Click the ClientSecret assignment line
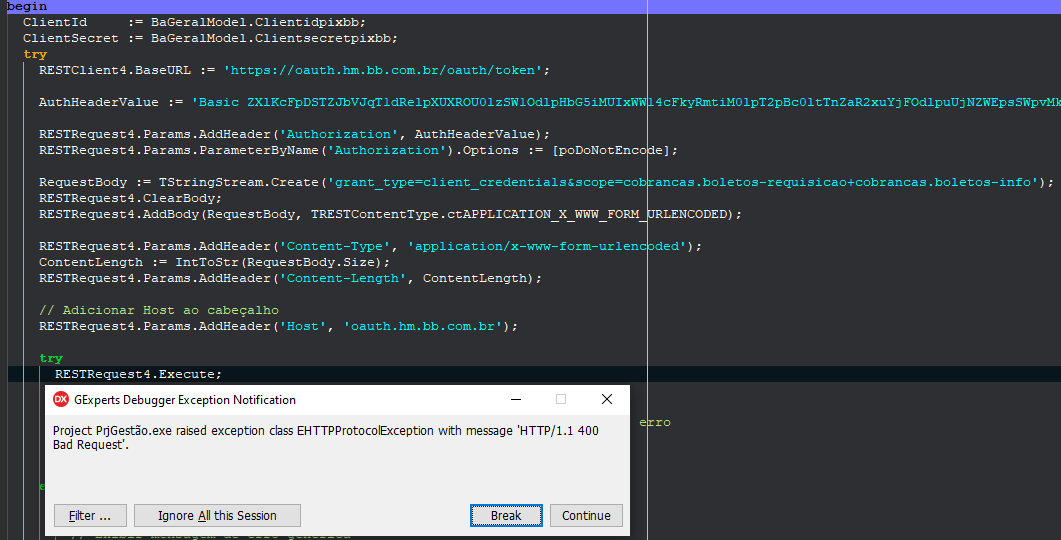 click(210, 39)
